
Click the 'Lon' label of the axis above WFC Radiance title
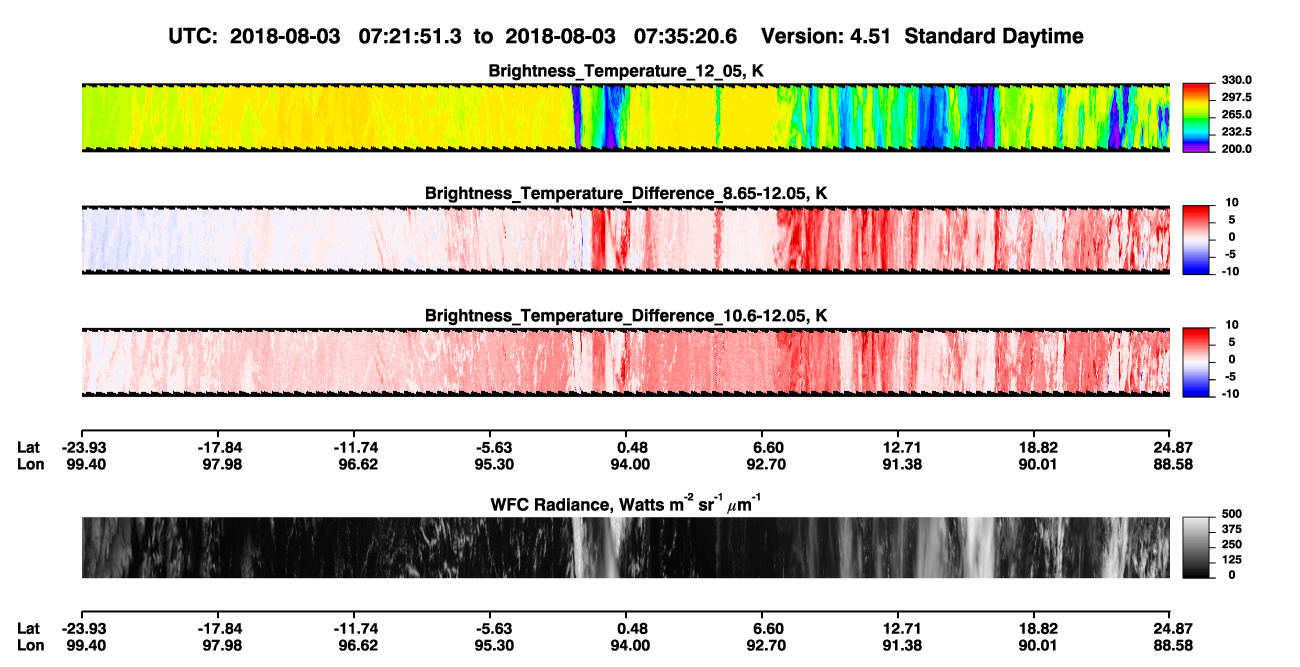(x=30, y=464)
